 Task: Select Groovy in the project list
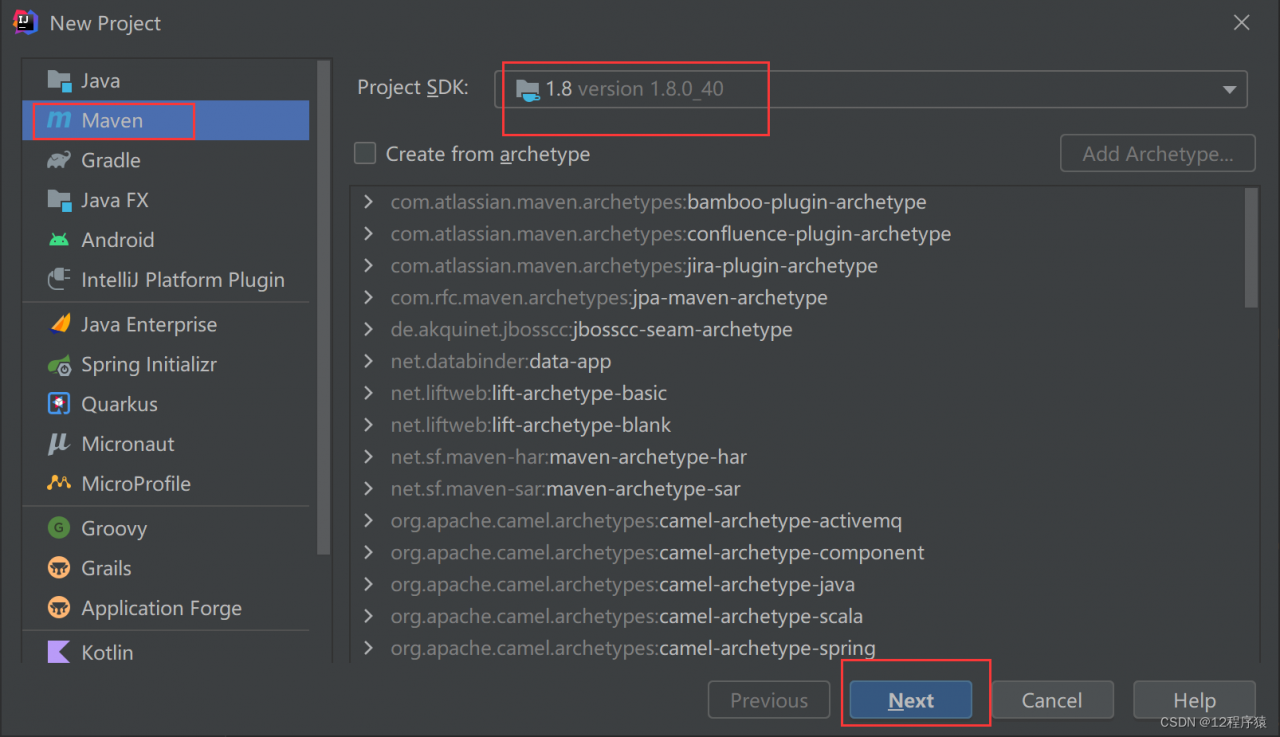pyautogui.click(x=166, y=528)
